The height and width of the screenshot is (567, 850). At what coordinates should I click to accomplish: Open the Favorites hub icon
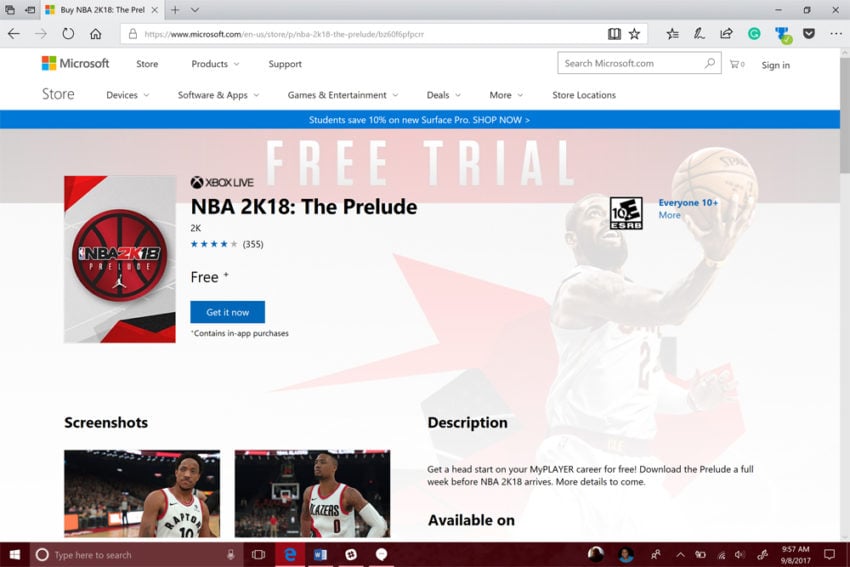click(672, 34)
